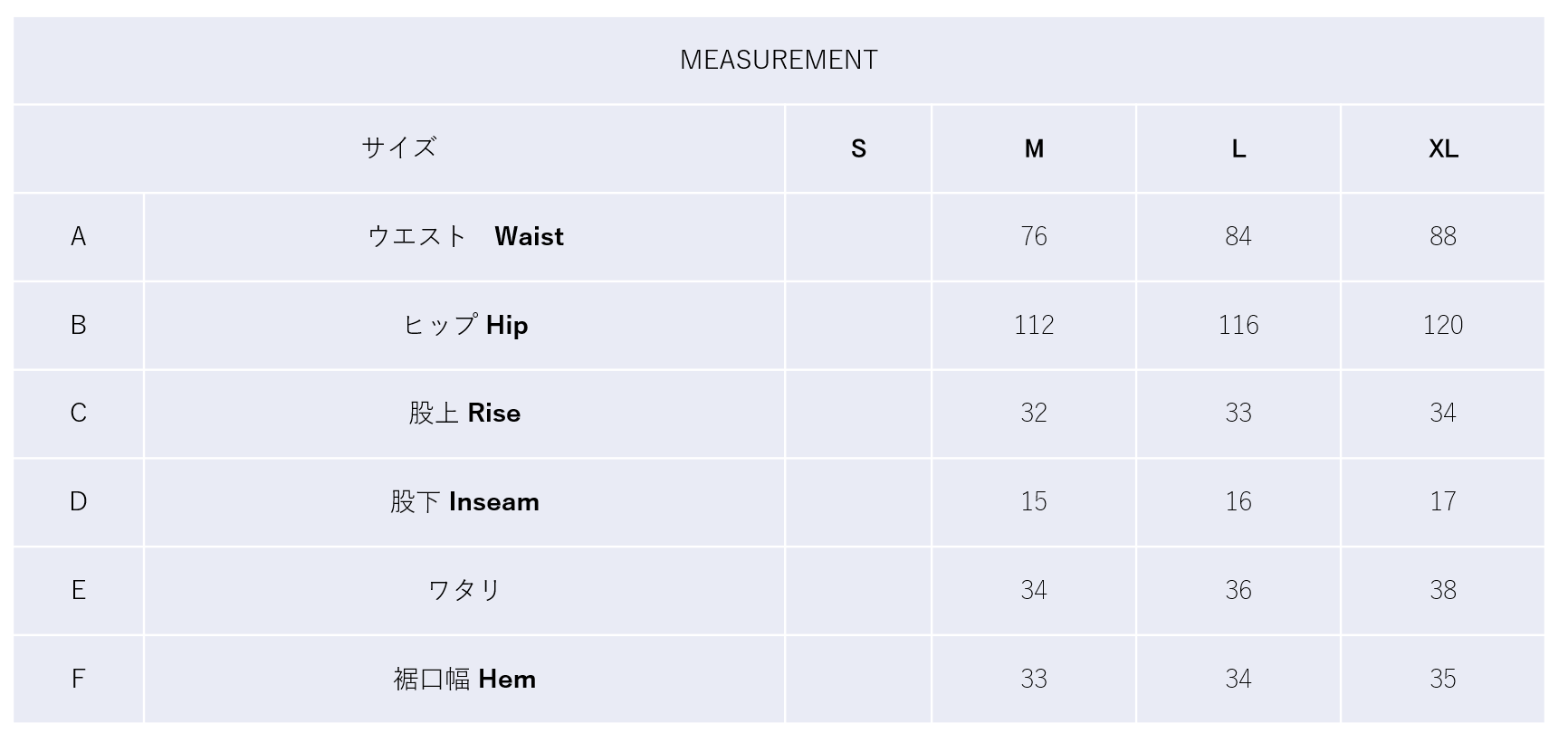Click the 股上 Rise row label
Viewport: 1568px width, 742px height.
465,413
